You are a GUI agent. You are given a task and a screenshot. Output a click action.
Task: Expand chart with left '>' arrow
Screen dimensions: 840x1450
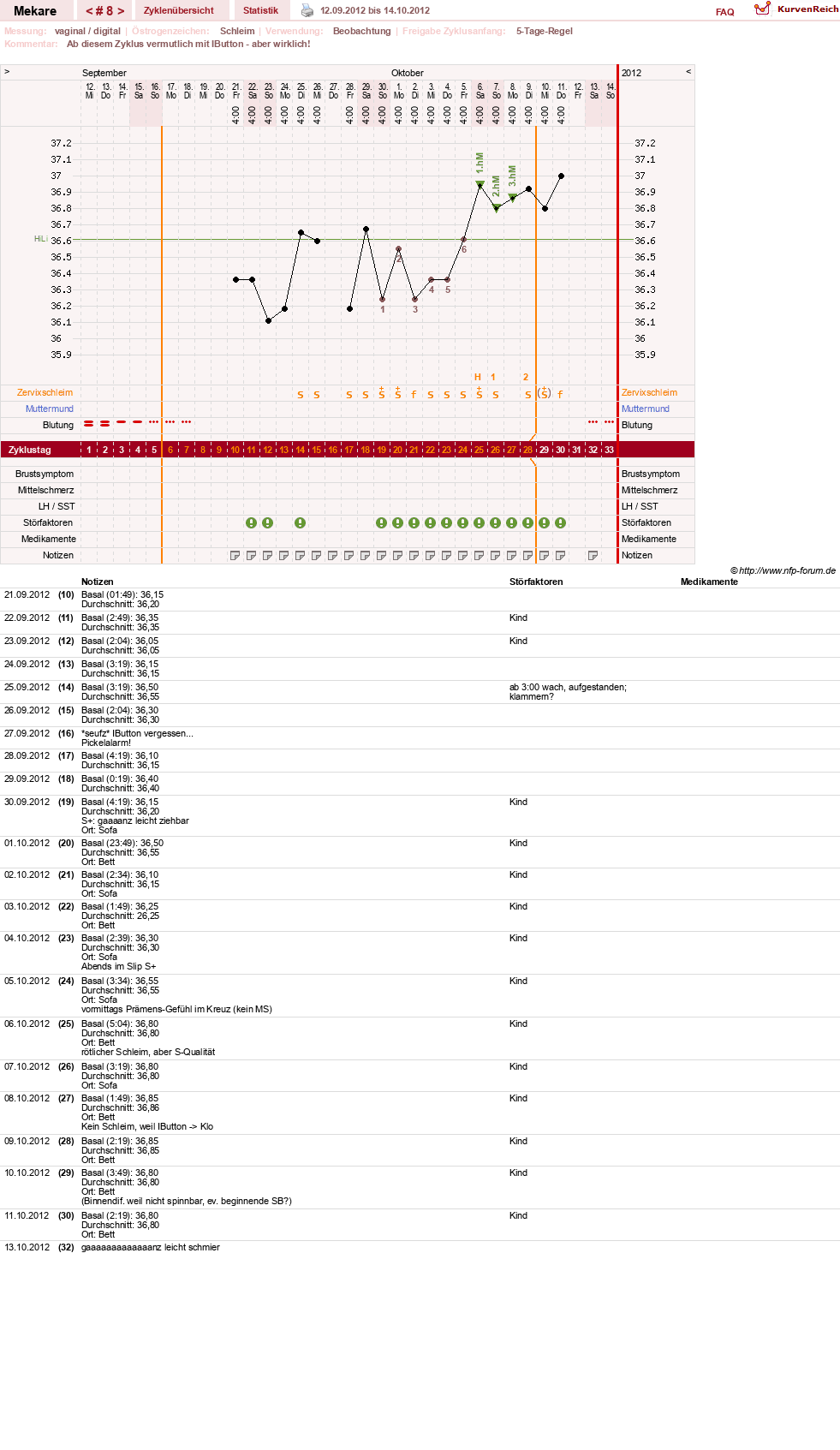point(7,72)
